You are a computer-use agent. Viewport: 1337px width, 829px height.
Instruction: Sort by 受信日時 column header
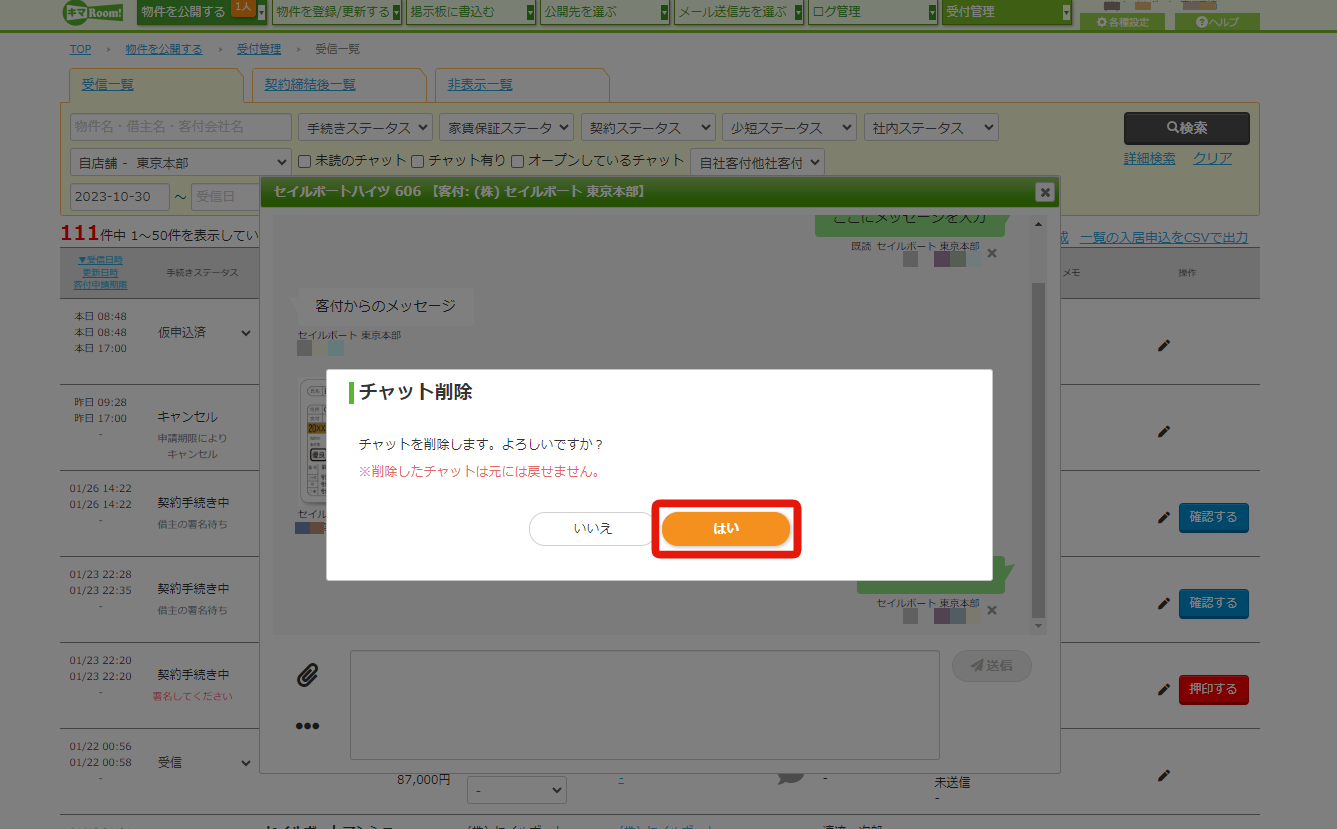coord(100,260)
